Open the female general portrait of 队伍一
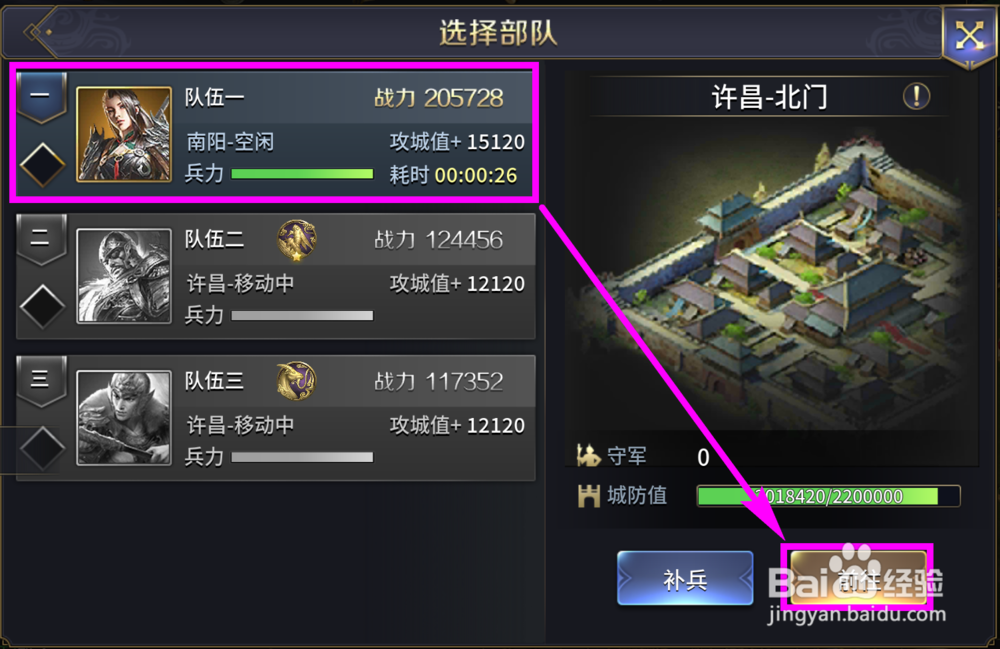Image resolution: width=1000 pixels, height=649 pixels. 124,135
